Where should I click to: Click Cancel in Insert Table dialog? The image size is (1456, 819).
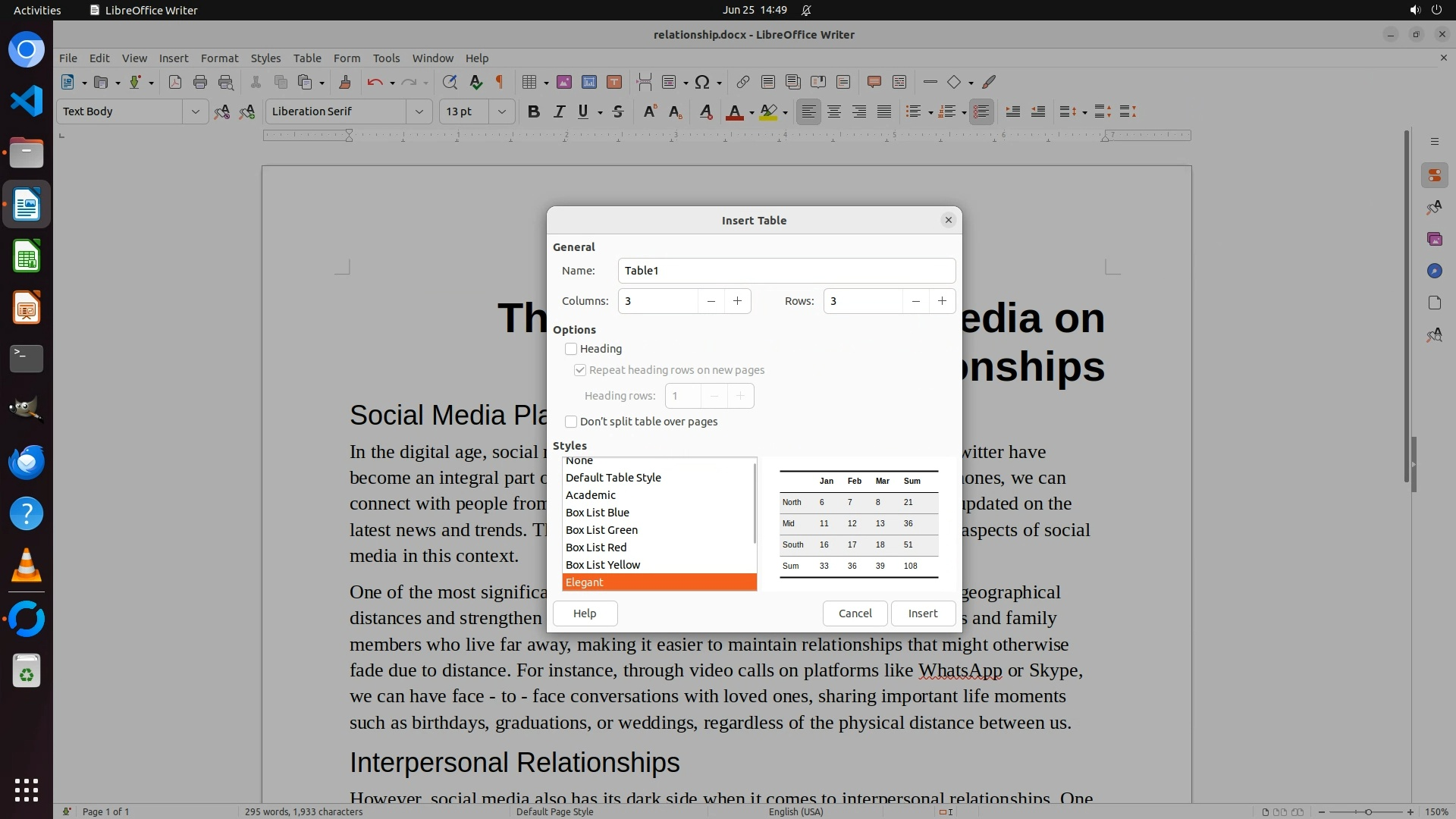855,613
